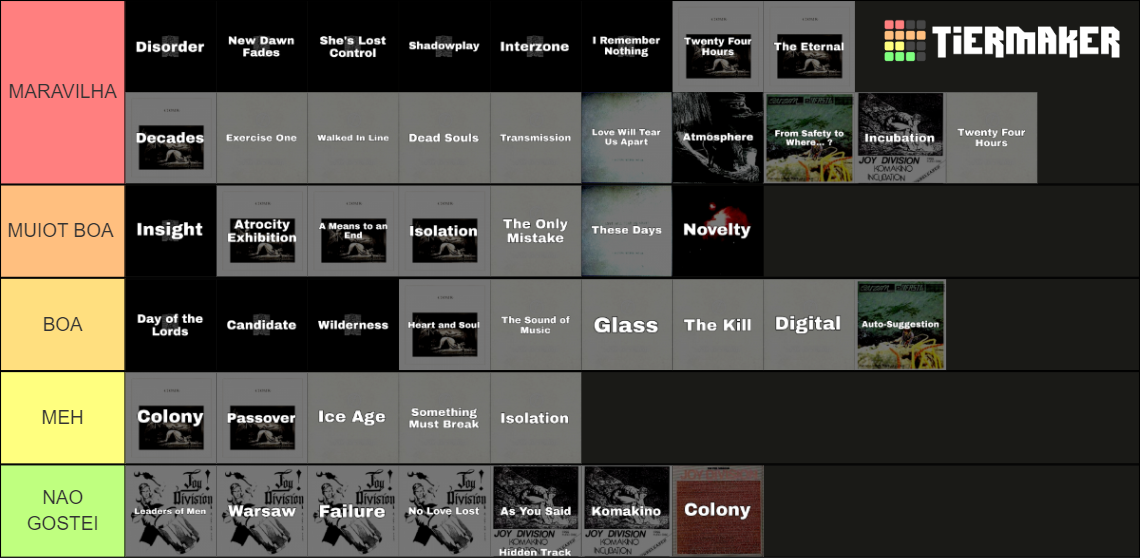The width and height of the screenshot is (1140, 558).
Task: Click the Transmission tile
Action: click(535, 137)
